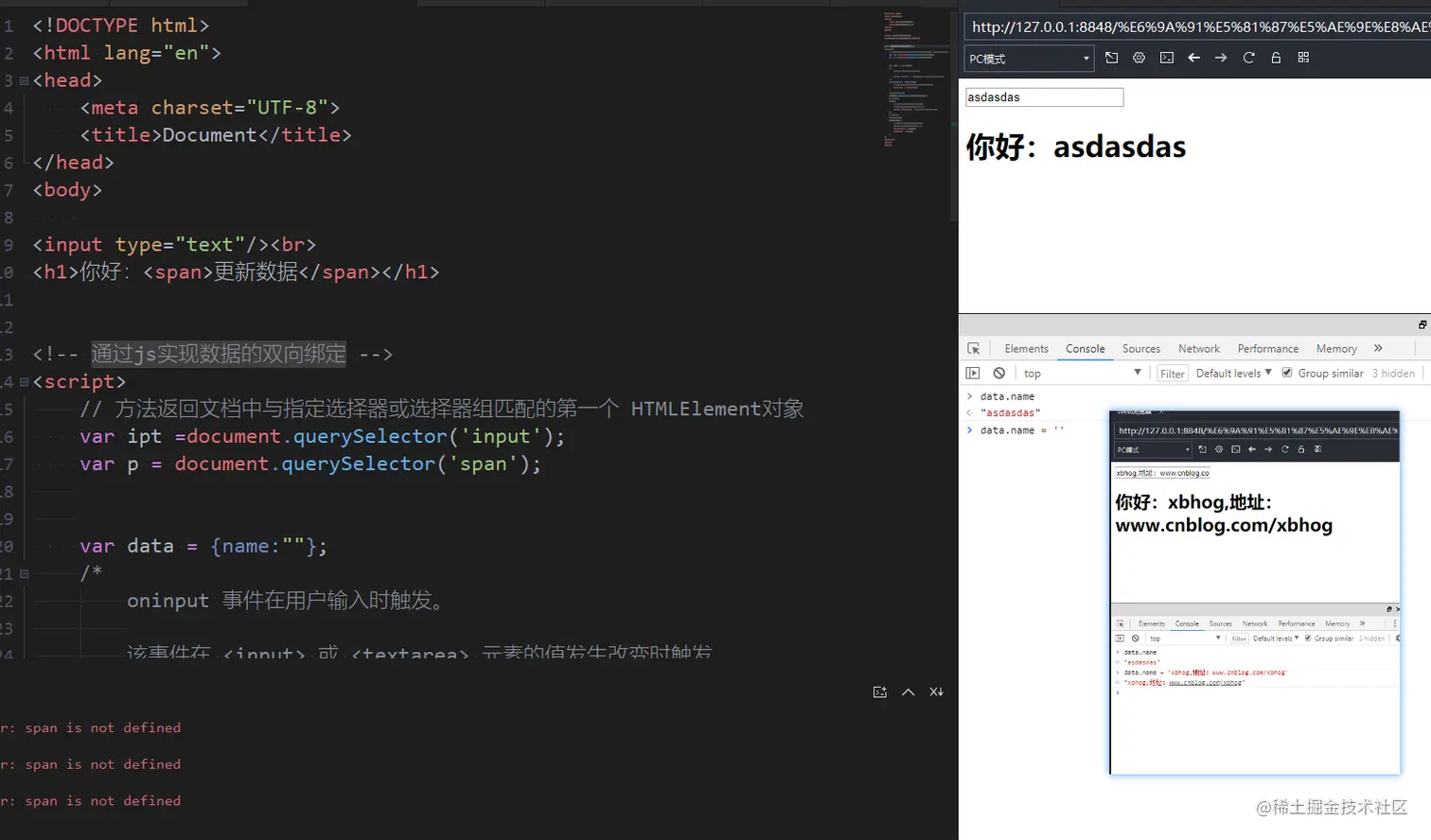This screenshot has width=1431, height=840.
Task: Open the Default levels dropdown
Action: [1233, 373]
